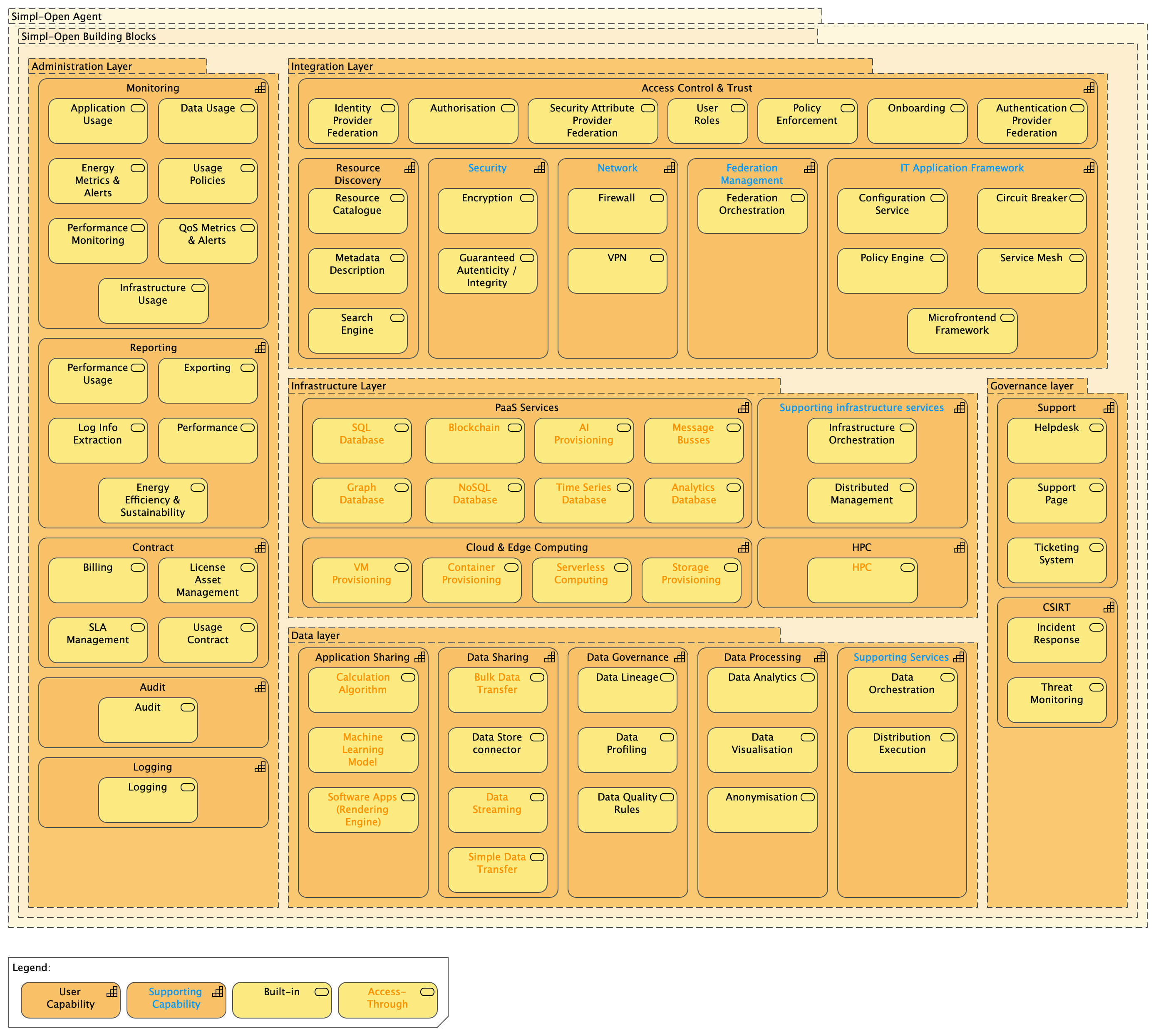The image size is (1156, 1036).
Task: Select the VPN service box
Action: [617, 271]
